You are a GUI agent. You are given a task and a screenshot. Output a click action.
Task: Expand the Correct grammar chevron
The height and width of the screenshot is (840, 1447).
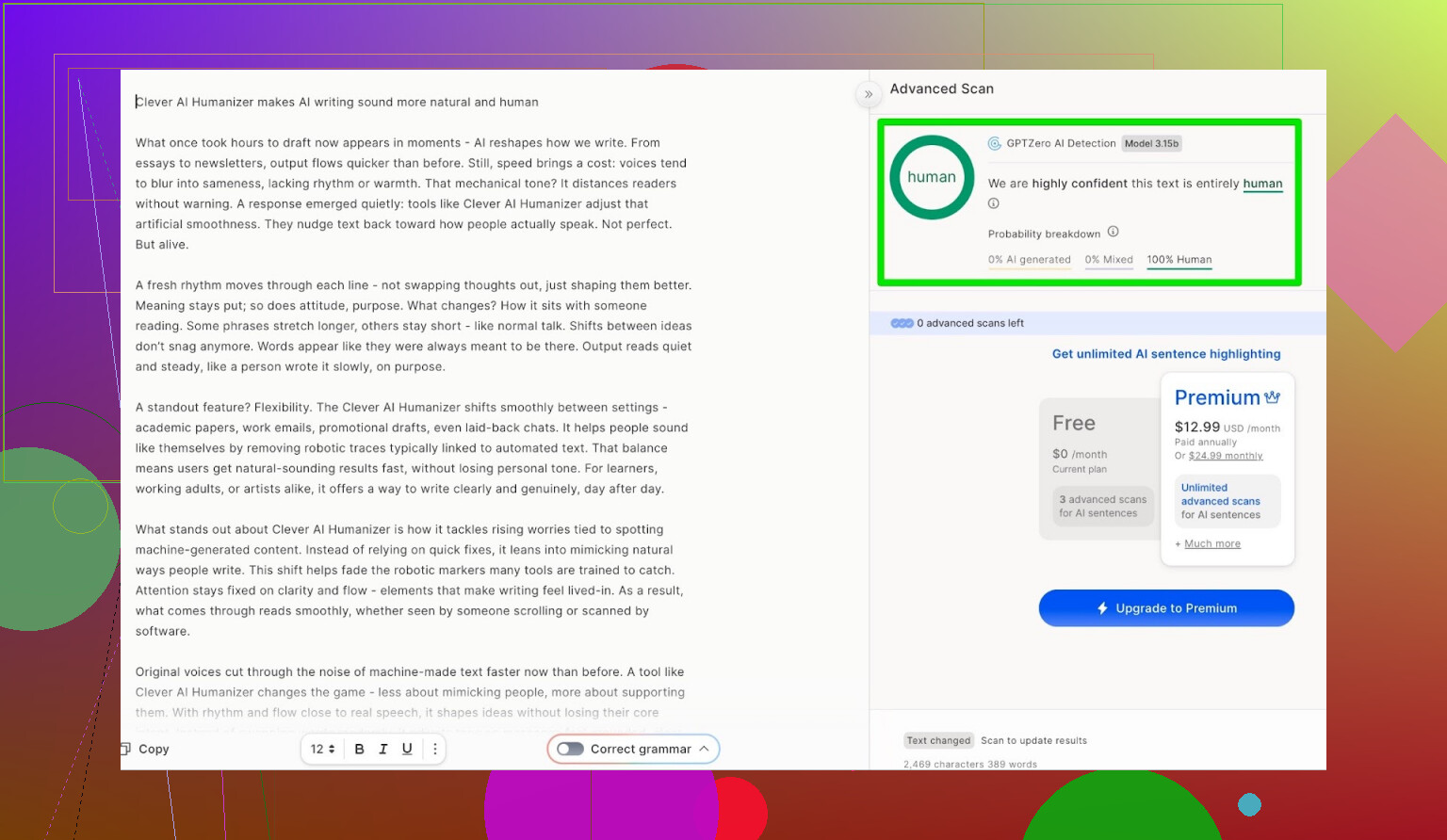704,749
